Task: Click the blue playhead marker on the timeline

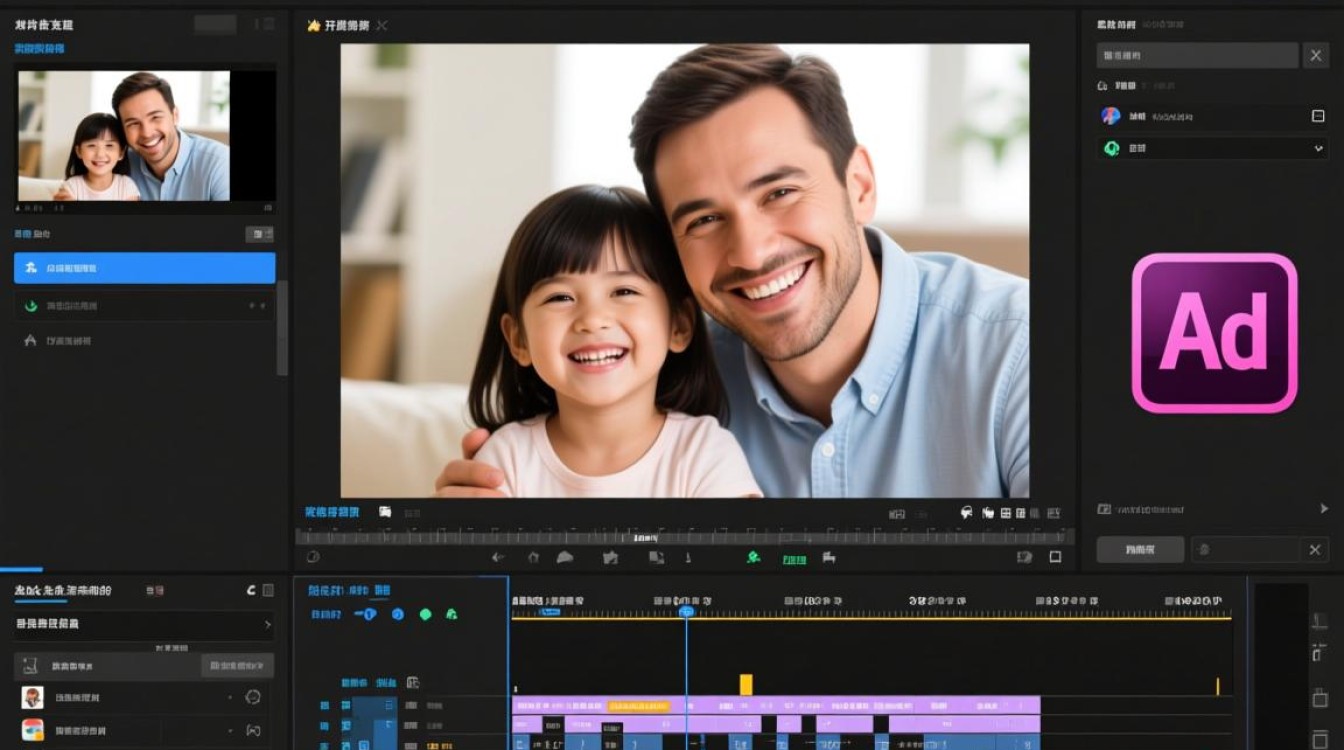Action: coord(686,611)
